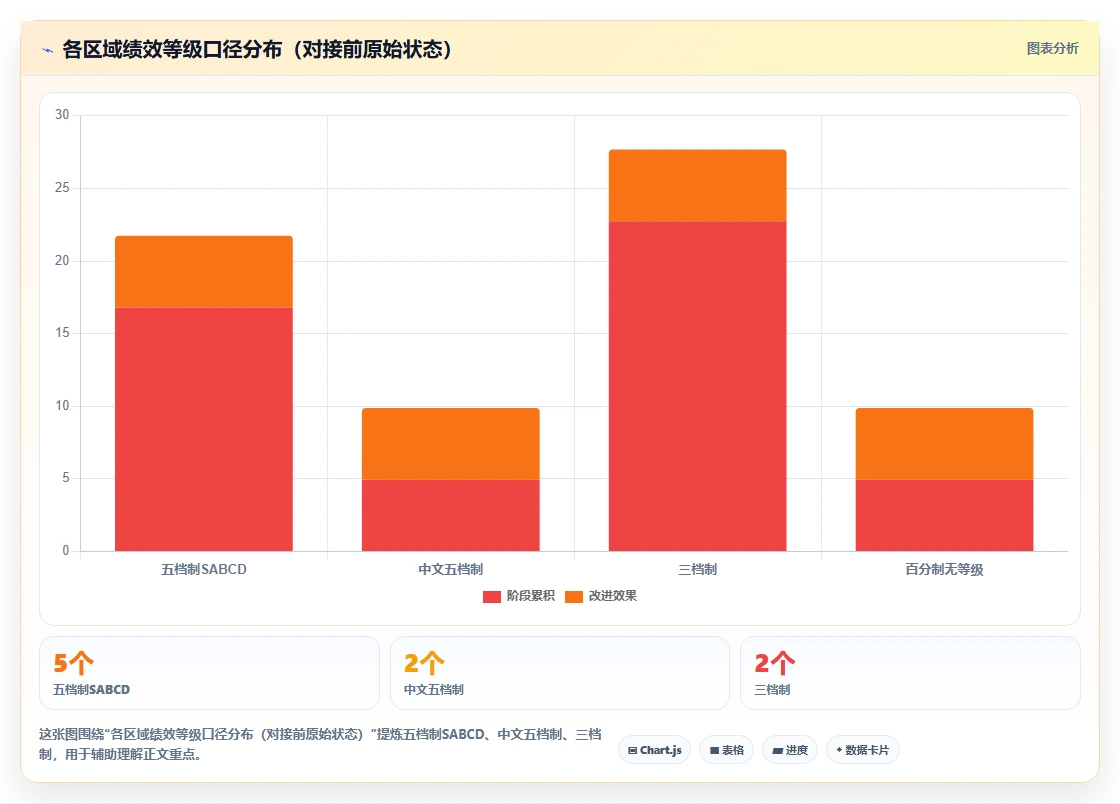Click the red segment of 三档制 bar

(x=697, y=386)
